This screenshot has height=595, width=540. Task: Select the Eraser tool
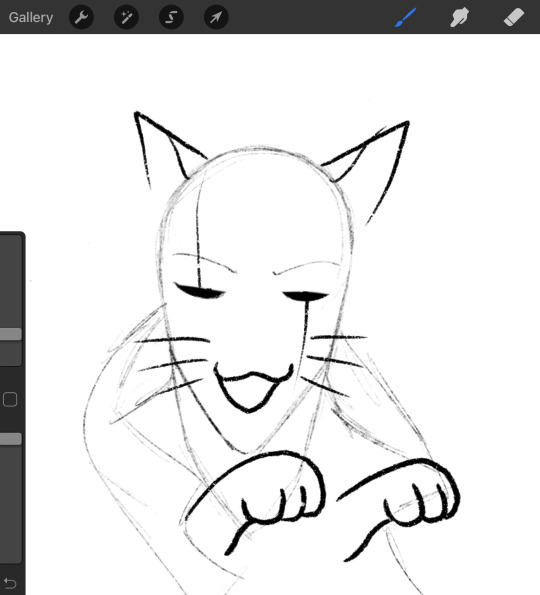tap(514, 17)
